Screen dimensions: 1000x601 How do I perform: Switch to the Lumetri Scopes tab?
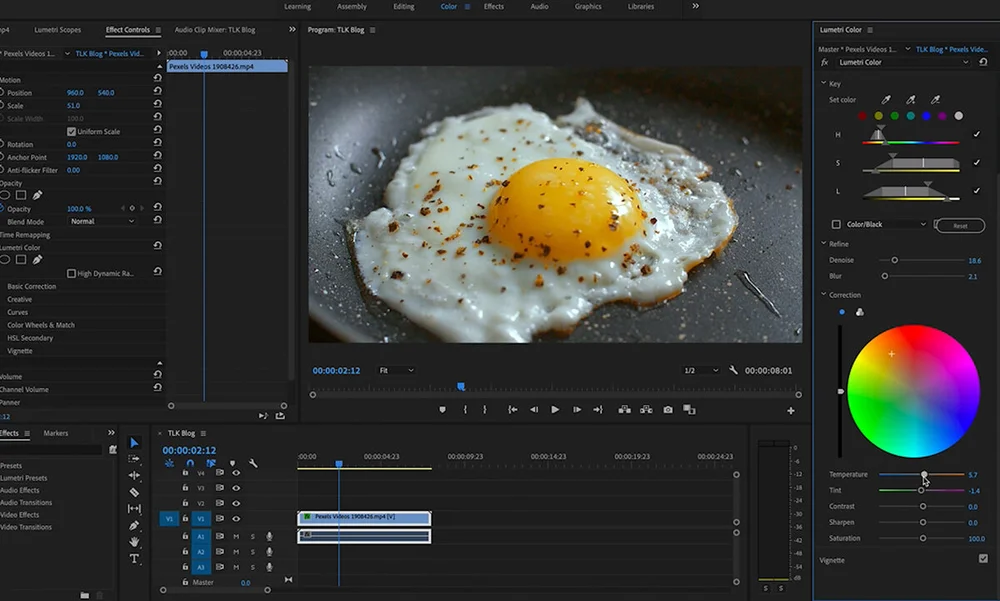click(57, 30)
